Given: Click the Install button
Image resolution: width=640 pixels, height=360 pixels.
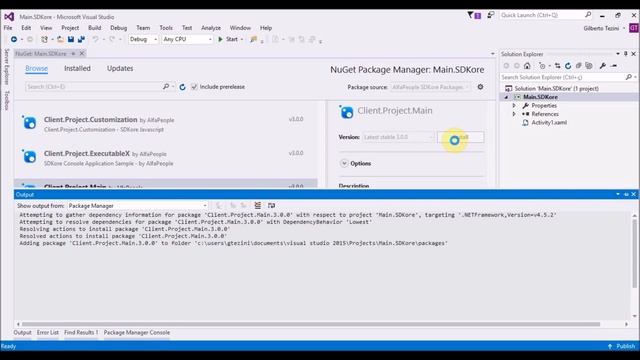Looking at the screenshot, I should 461,137.
